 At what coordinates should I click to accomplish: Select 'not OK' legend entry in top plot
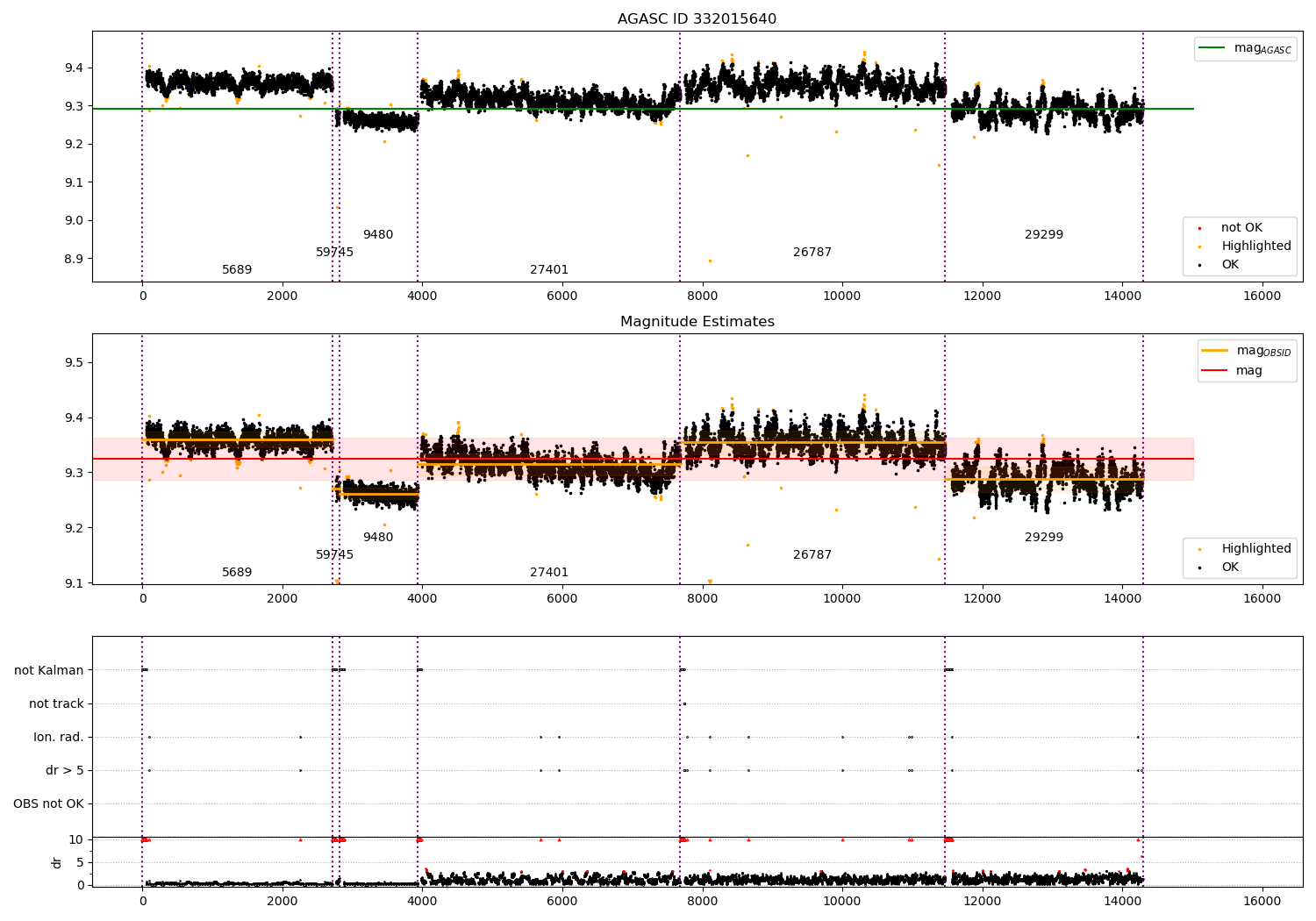pos(1241,228)
